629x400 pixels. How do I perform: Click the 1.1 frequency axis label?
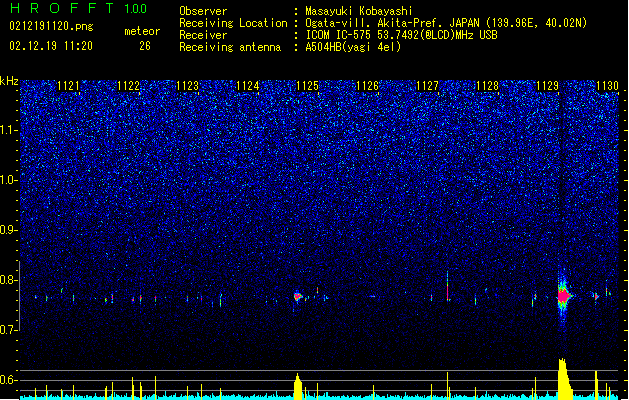[x=8, y=130]
